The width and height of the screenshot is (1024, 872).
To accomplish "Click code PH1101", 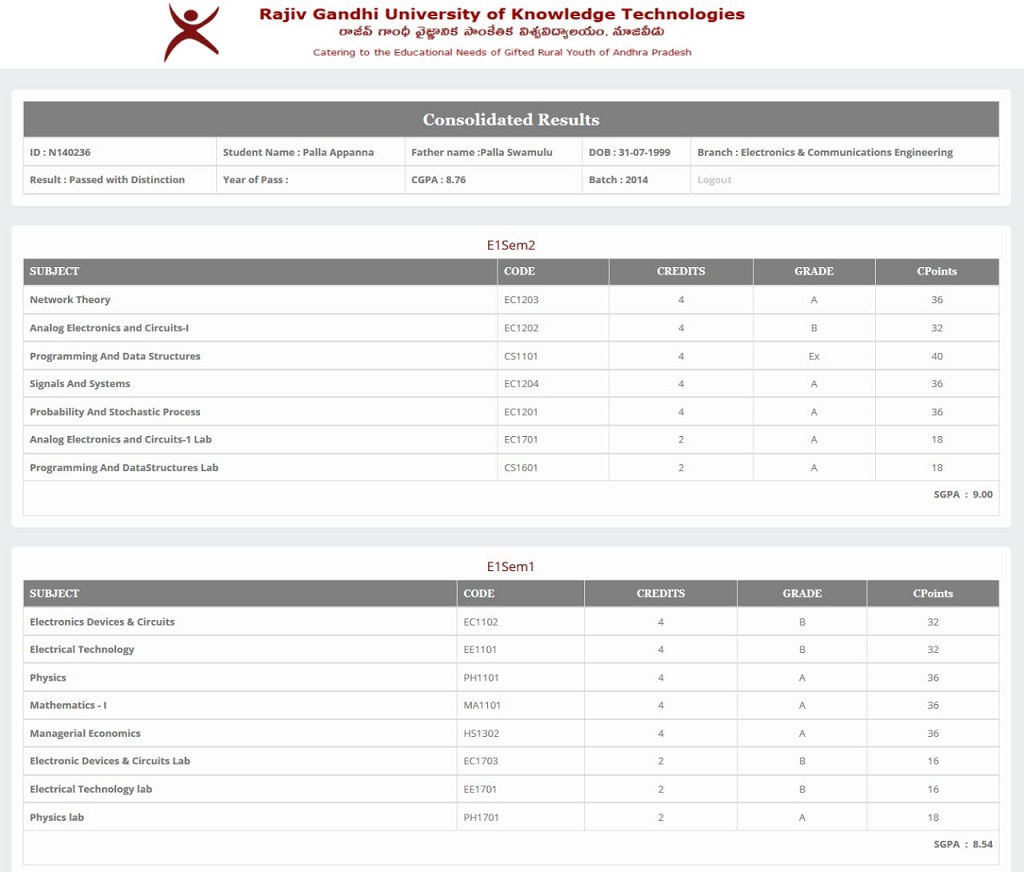I will [481, 677].
